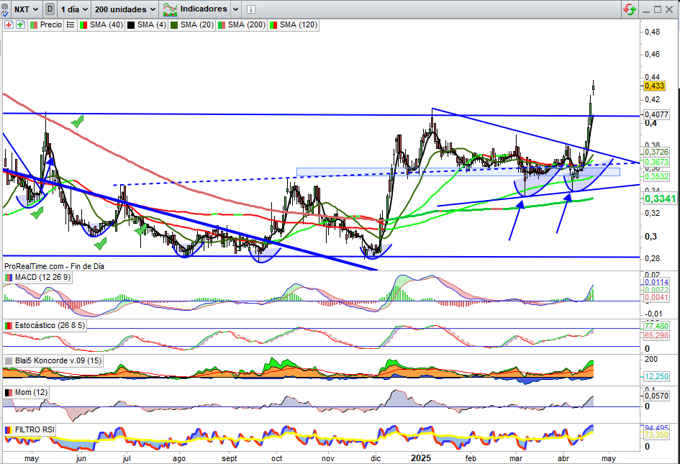Image resolution: width=680 pixels, height=464 pixels.
Task: Click the daily timeframe D button
Action: click(50, 9)
